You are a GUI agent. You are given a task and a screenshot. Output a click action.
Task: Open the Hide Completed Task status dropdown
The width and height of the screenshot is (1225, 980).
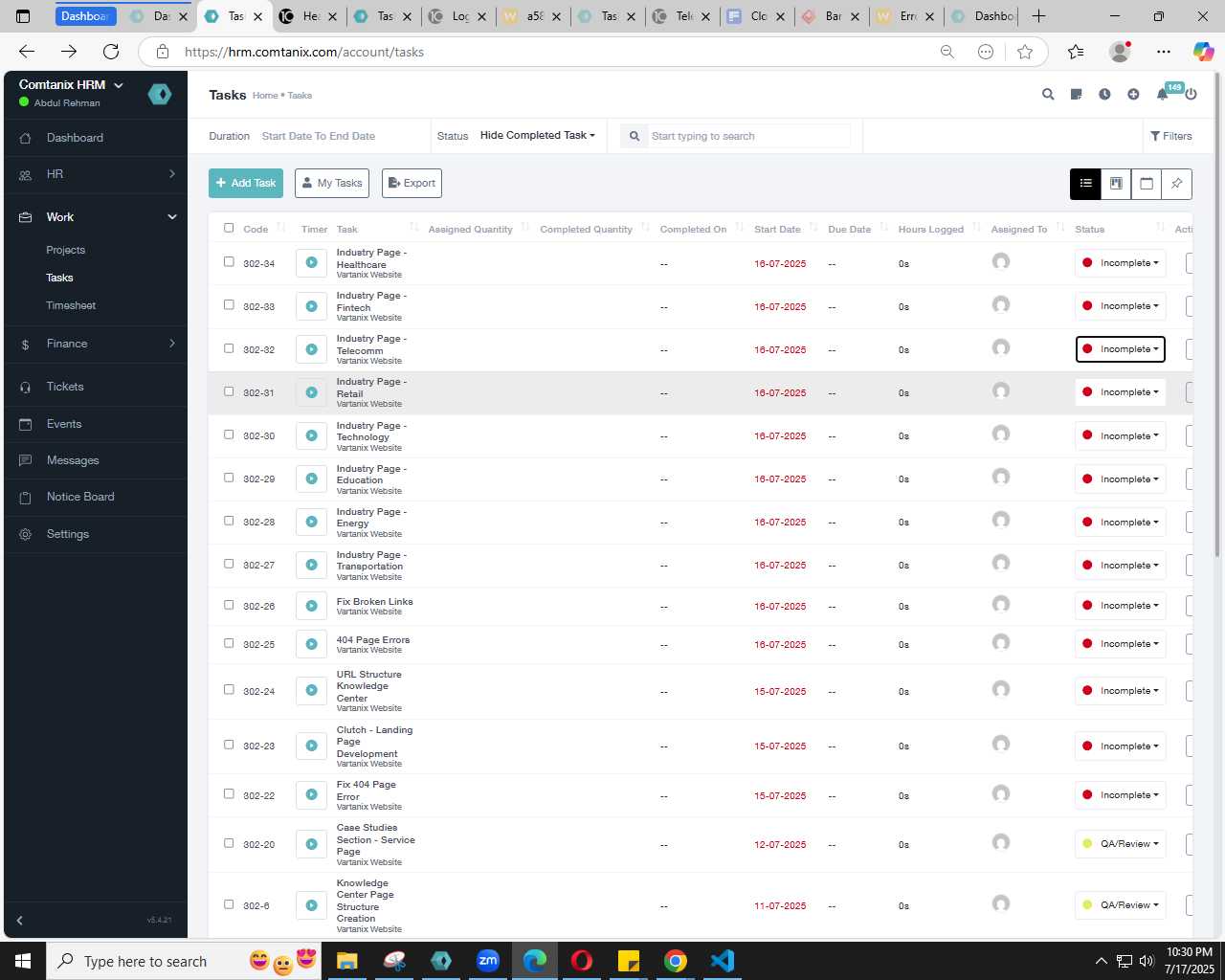tap(537, 136)
